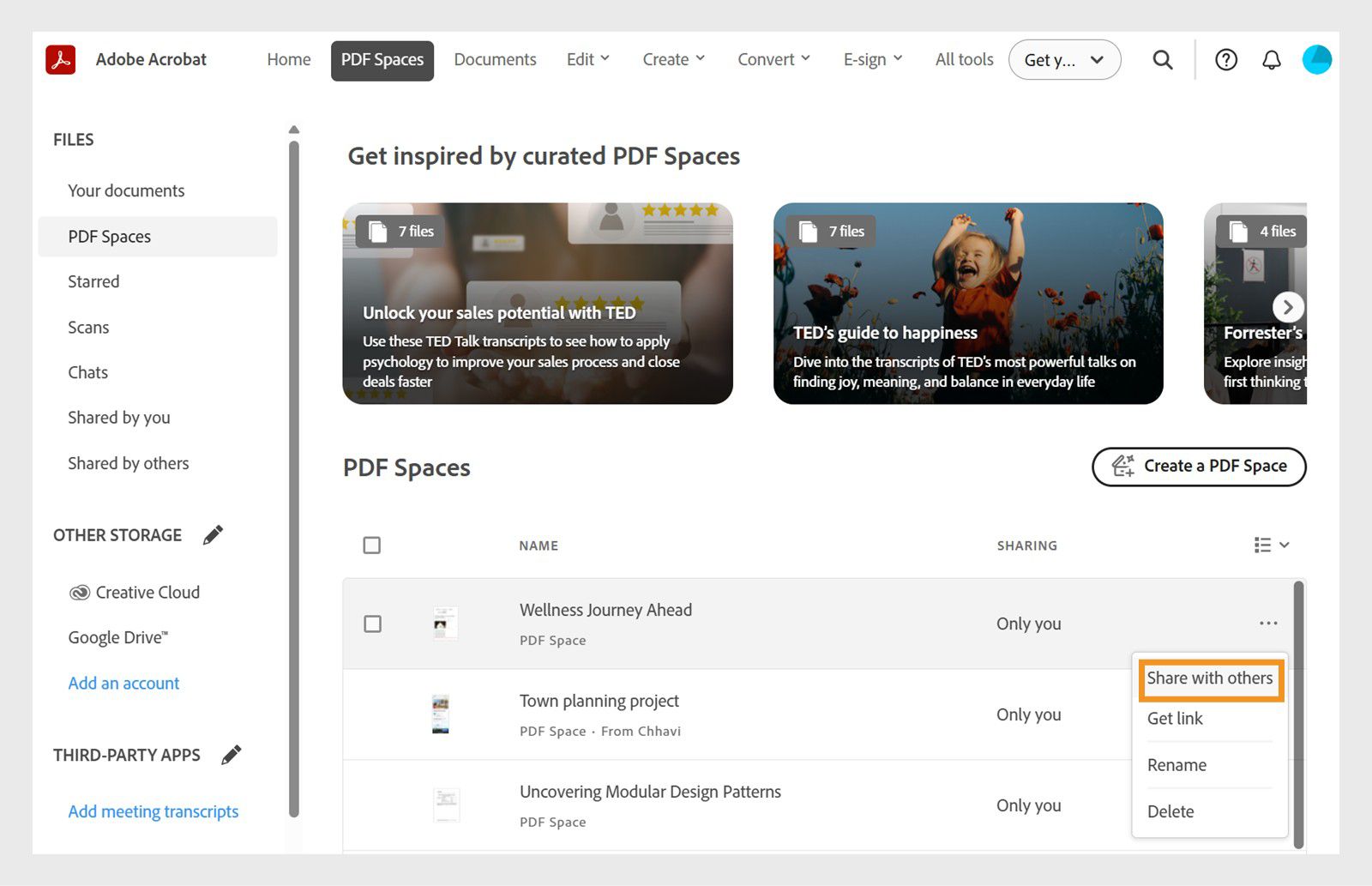Choose Rename from the context menu

[x=1176, y=764]
